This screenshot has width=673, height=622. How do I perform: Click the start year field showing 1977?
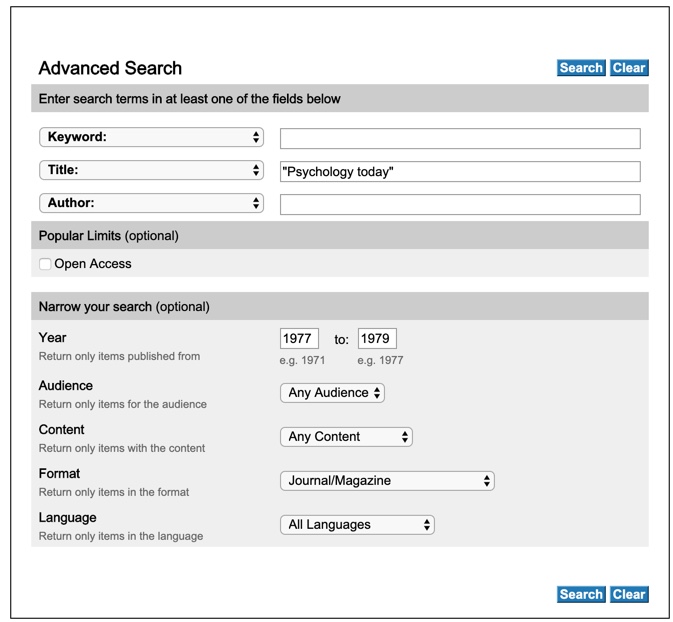tap(299, 338)
